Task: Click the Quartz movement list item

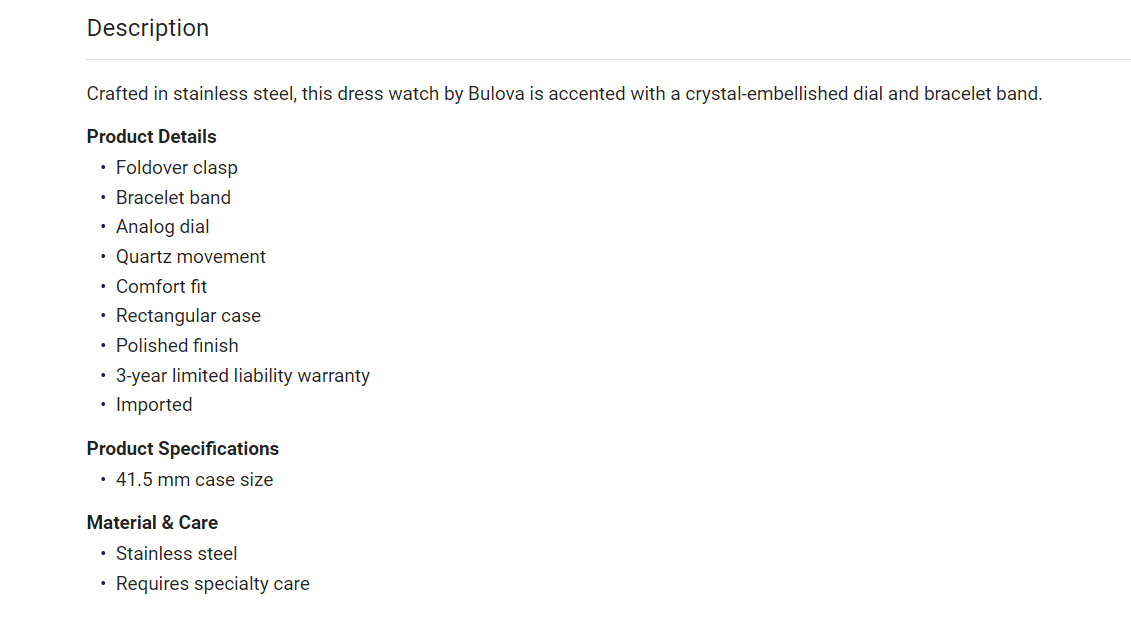Action: (190, 256)
